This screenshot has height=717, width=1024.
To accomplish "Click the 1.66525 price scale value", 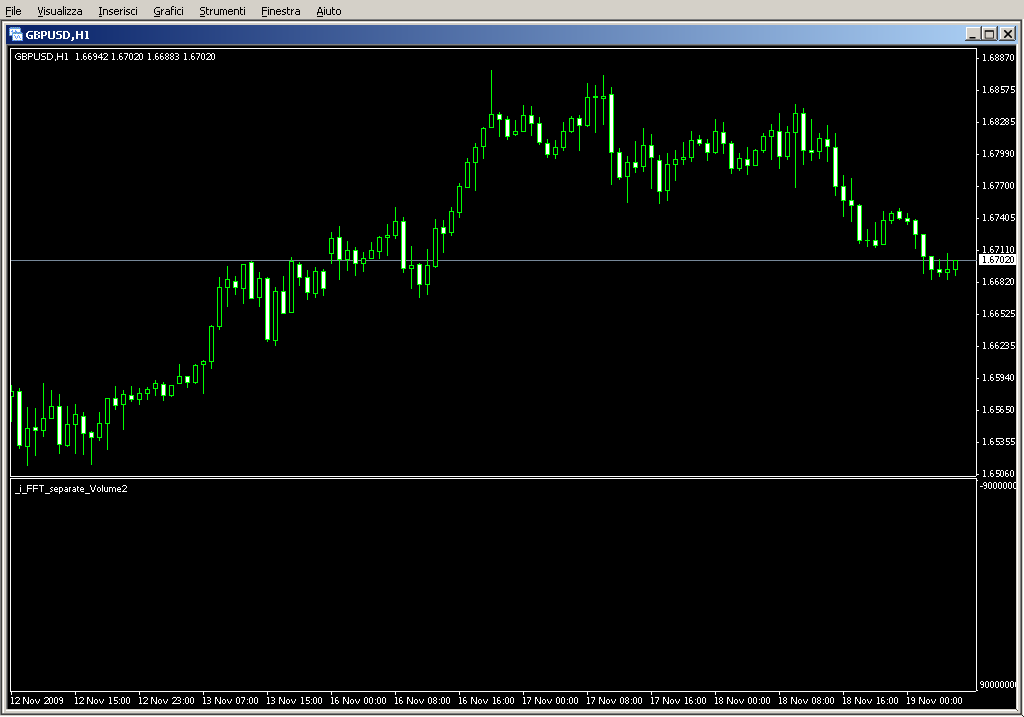I will (x=998, y=313).
